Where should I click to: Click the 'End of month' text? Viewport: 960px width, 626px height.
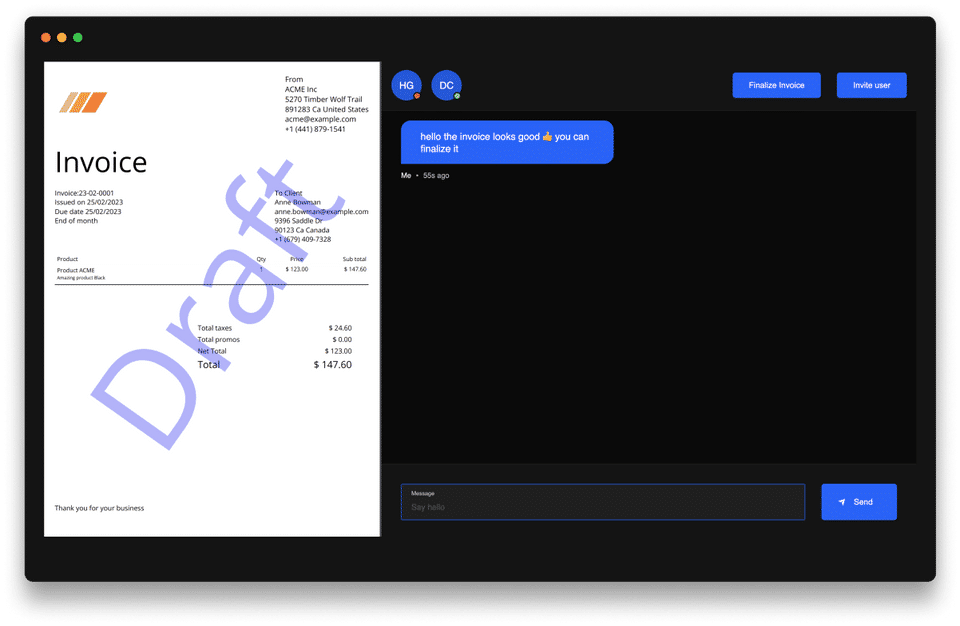(76, 221)
